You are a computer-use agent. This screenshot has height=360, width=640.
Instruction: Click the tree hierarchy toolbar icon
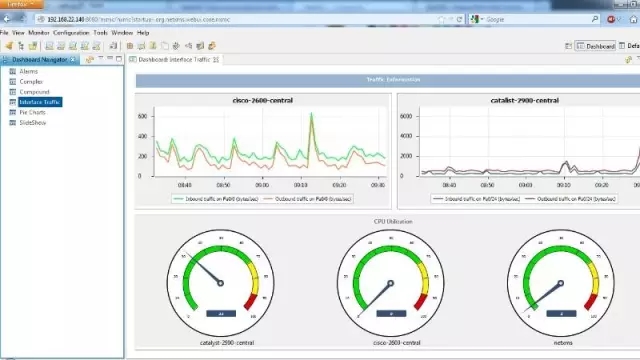21,46
